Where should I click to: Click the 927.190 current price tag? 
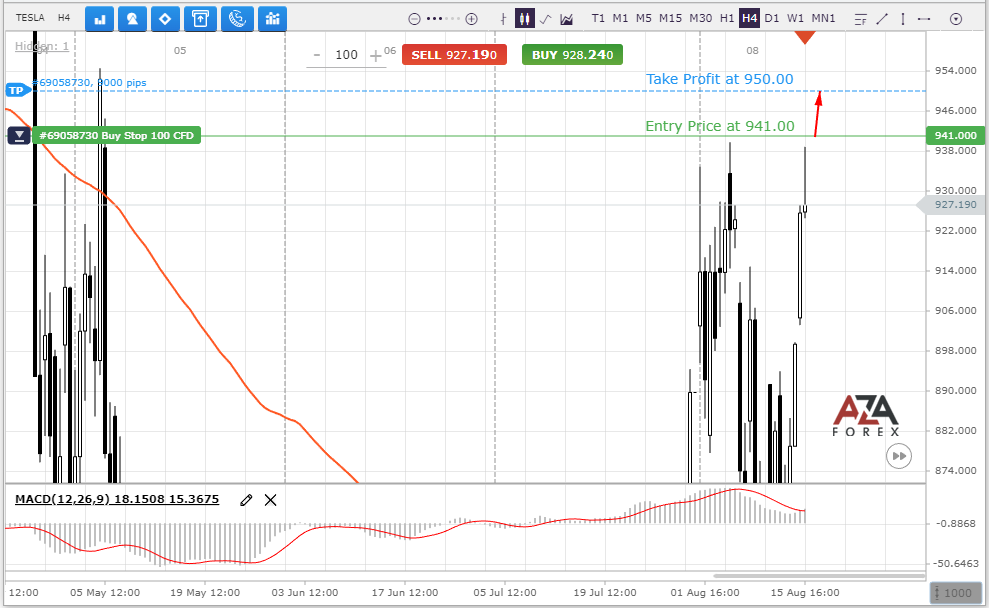click(952, 205)
